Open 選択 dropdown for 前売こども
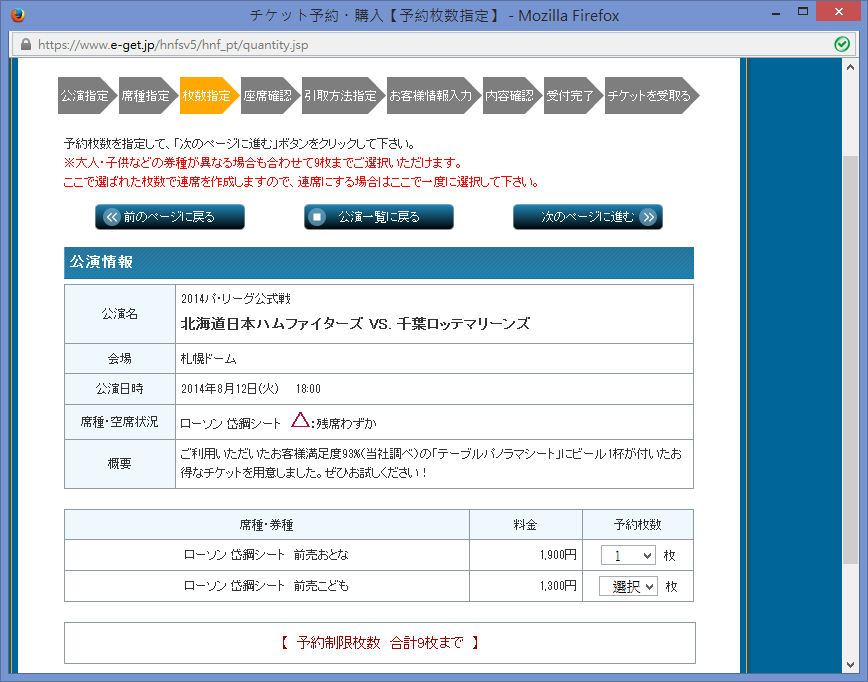The height and width of the screenshot is (682, 868). (628, 586)
